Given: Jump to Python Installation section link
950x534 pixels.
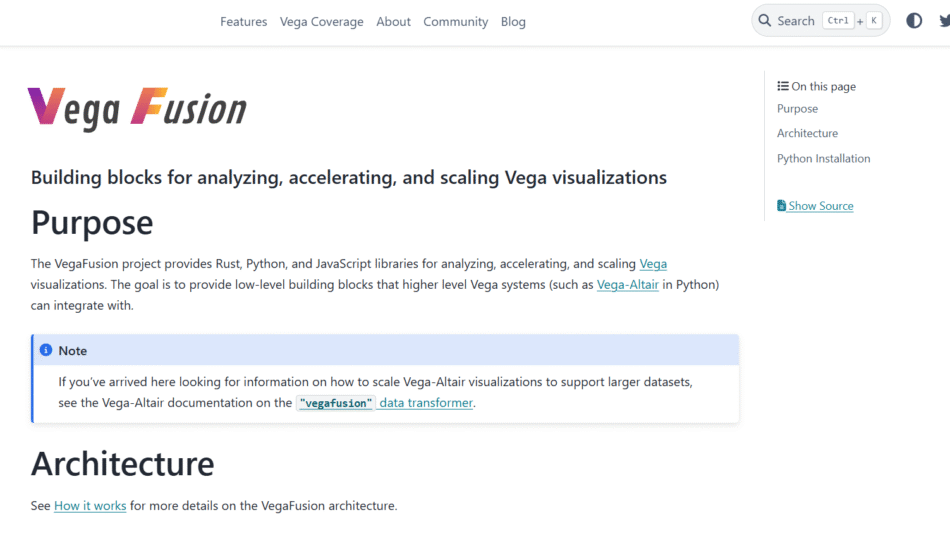Looking at the screenshot, I should click(x=823, y=158).
